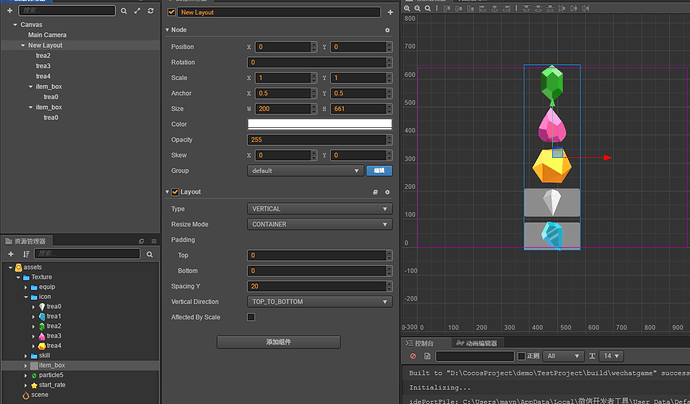Click the add node plus icon in hierarchy
Screen dimensions: 690x404
coord(9,11)
